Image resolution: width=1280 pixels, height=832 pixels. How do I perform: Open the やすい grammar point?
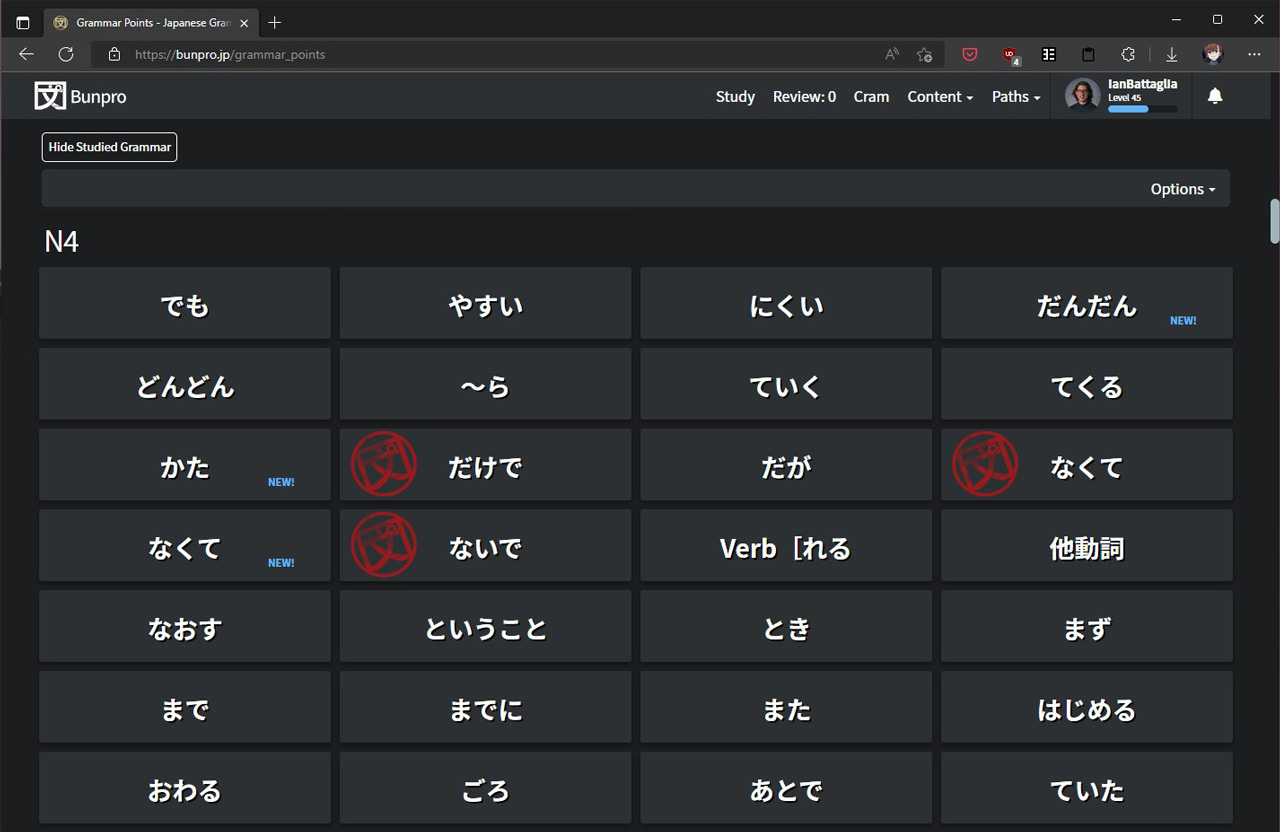tap(485, 303)
